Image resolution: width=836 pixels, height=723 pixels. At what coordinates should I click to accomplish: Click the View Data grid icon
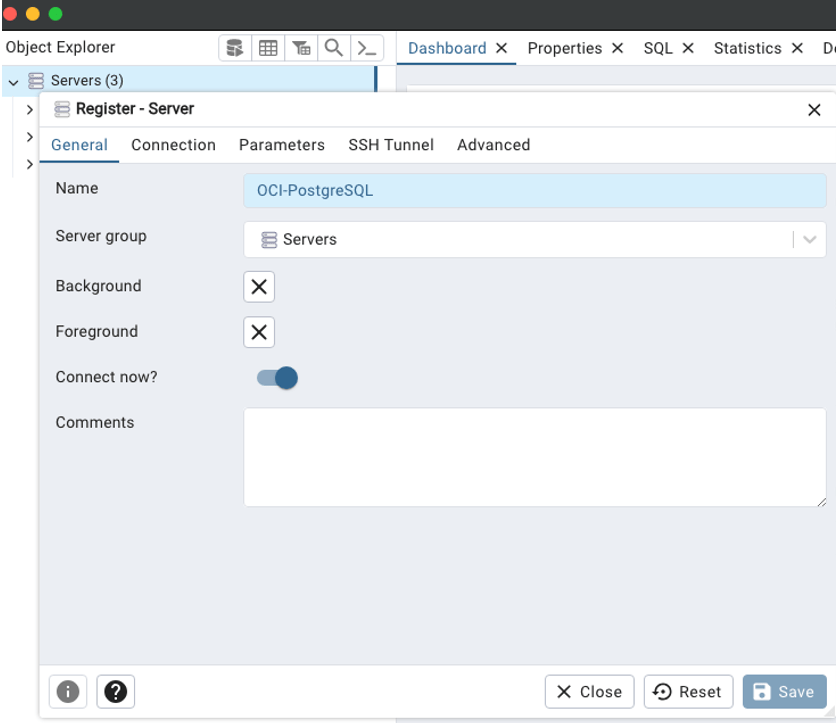pyautogui.click(x=268, y=47)
